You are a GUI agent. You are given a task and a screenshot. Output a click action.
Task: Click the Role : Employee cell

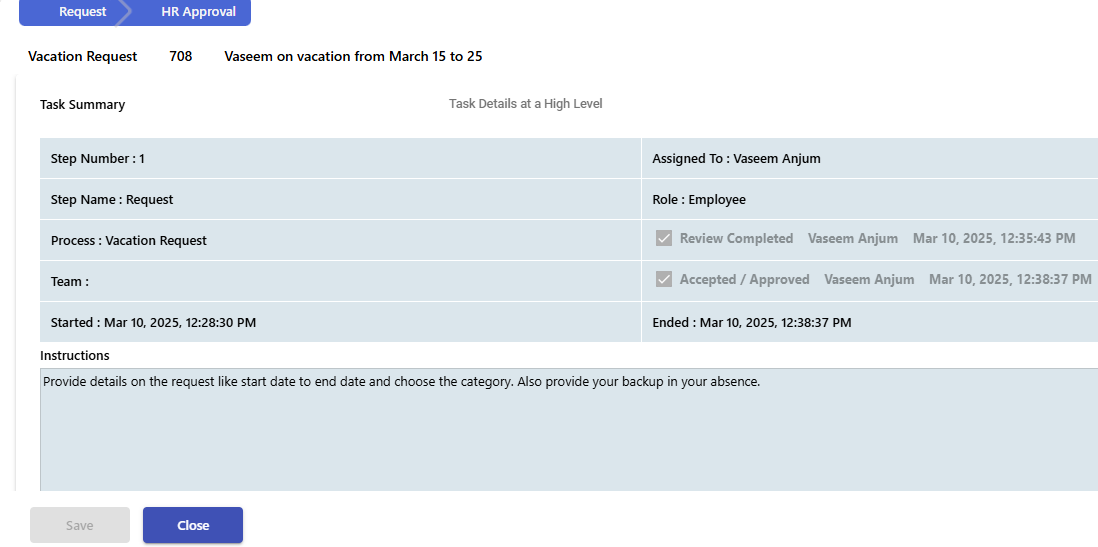tap(870, 200)
